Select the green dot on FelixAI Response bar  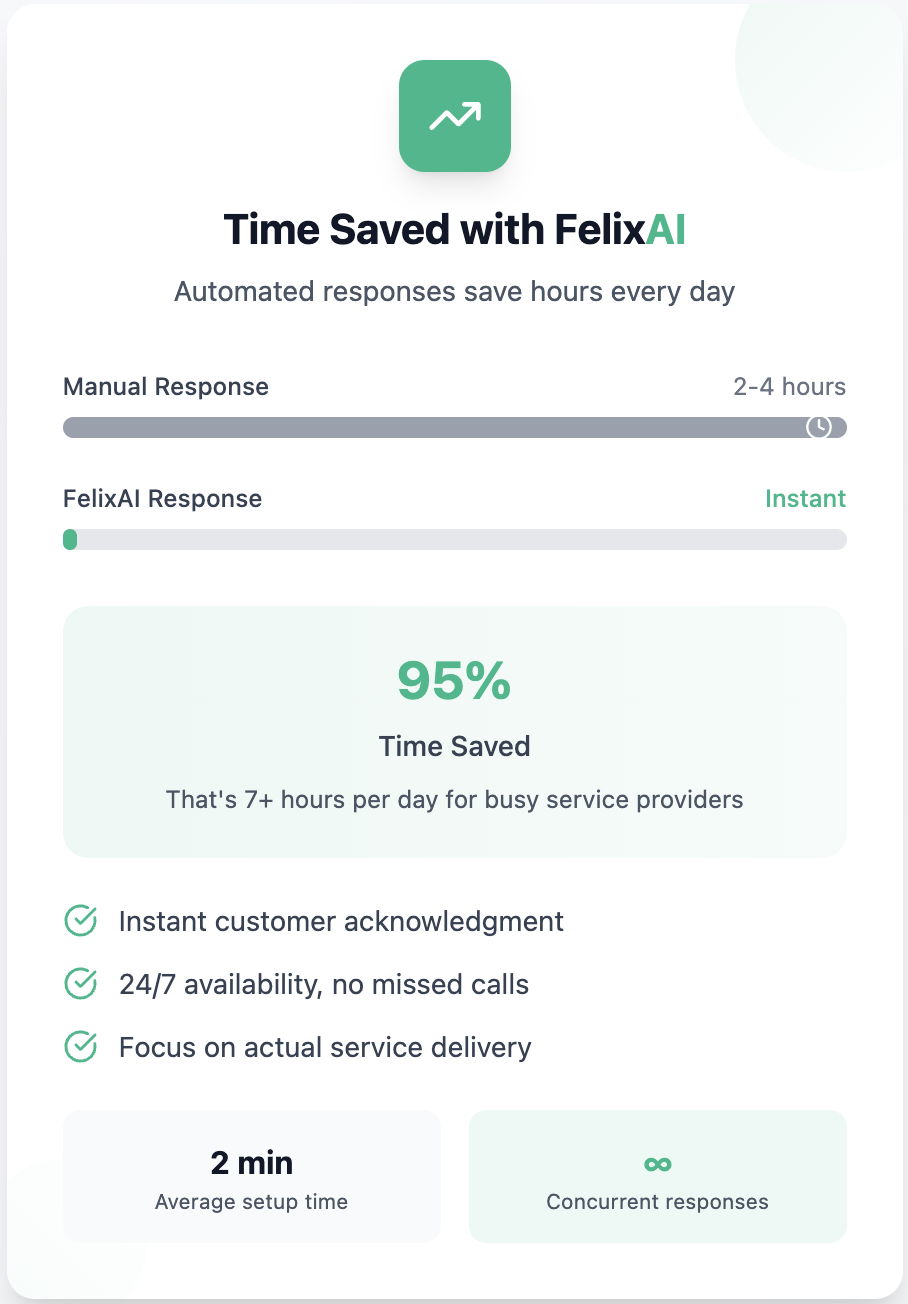pos(69,539)
